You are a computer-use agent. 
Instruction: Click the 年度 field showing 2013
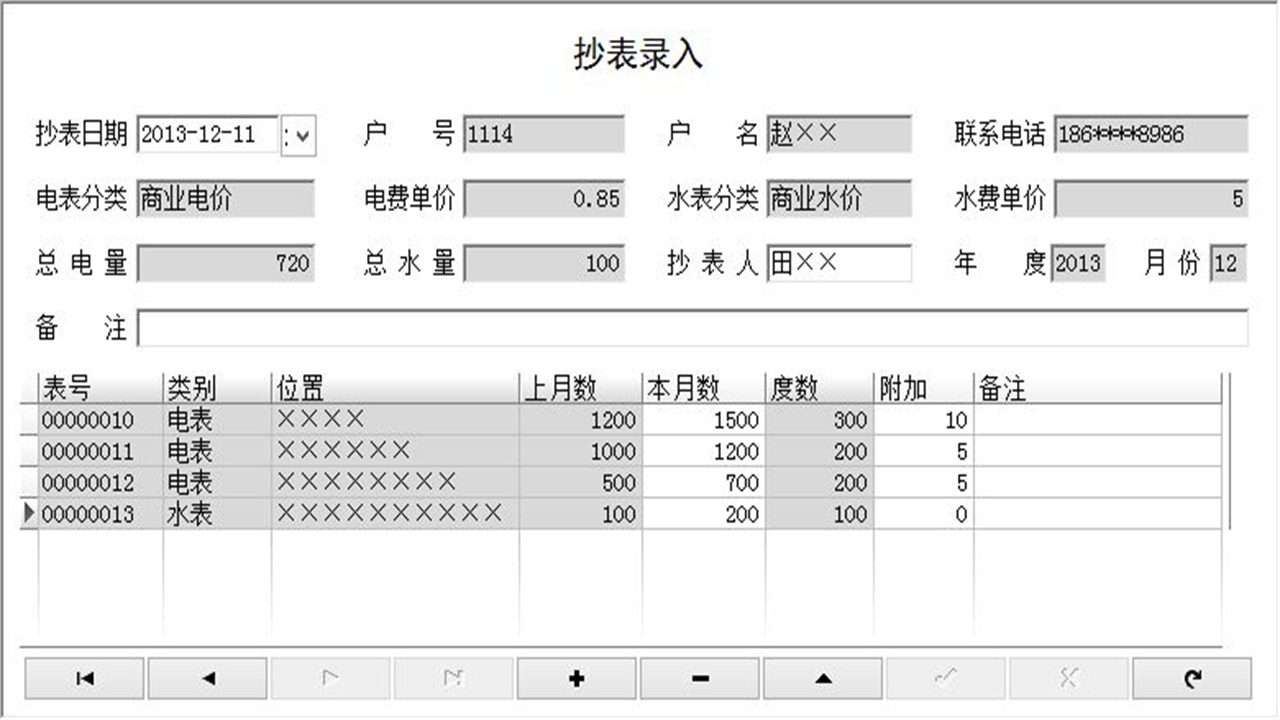click(x=1080, y=265)
